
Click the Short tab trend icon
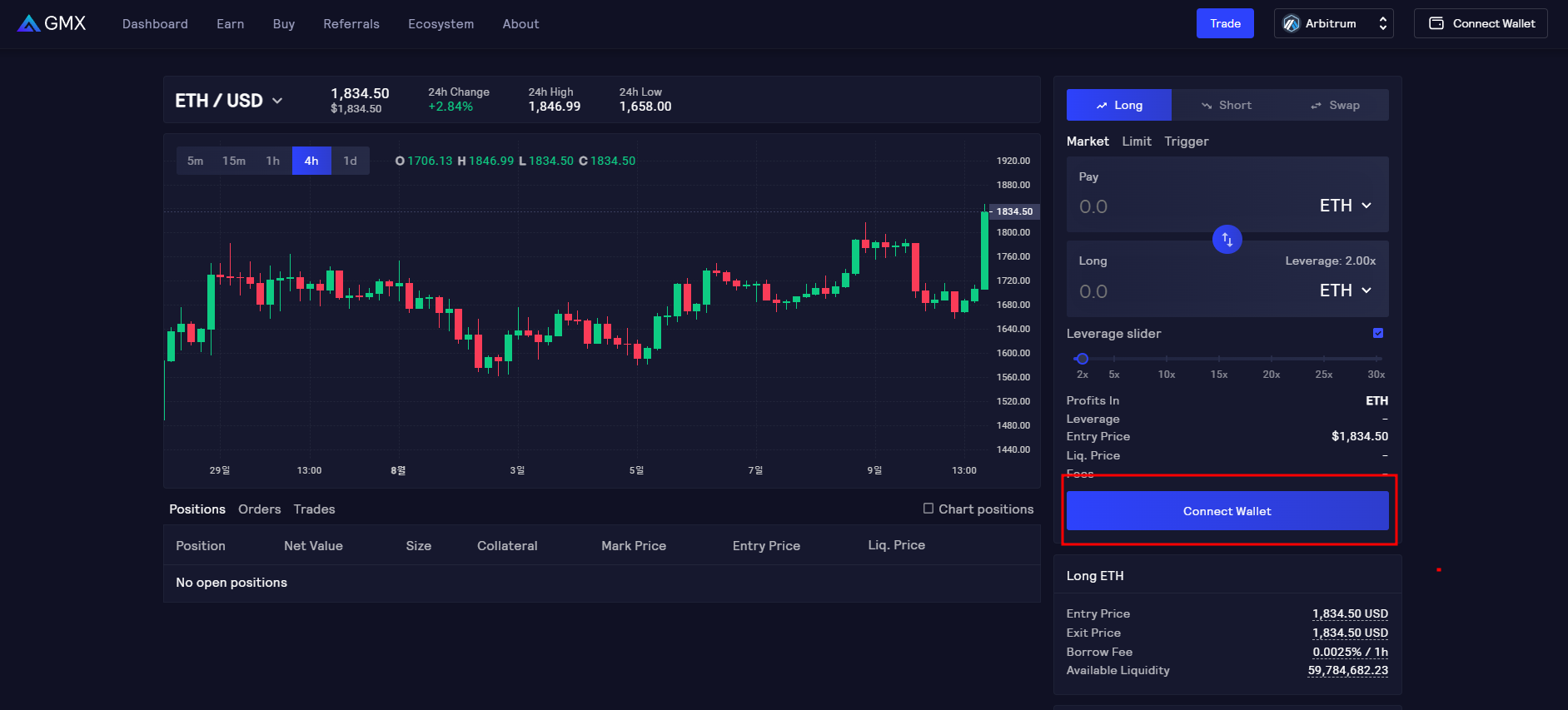pyautogui.click(x=1207, y=106)
